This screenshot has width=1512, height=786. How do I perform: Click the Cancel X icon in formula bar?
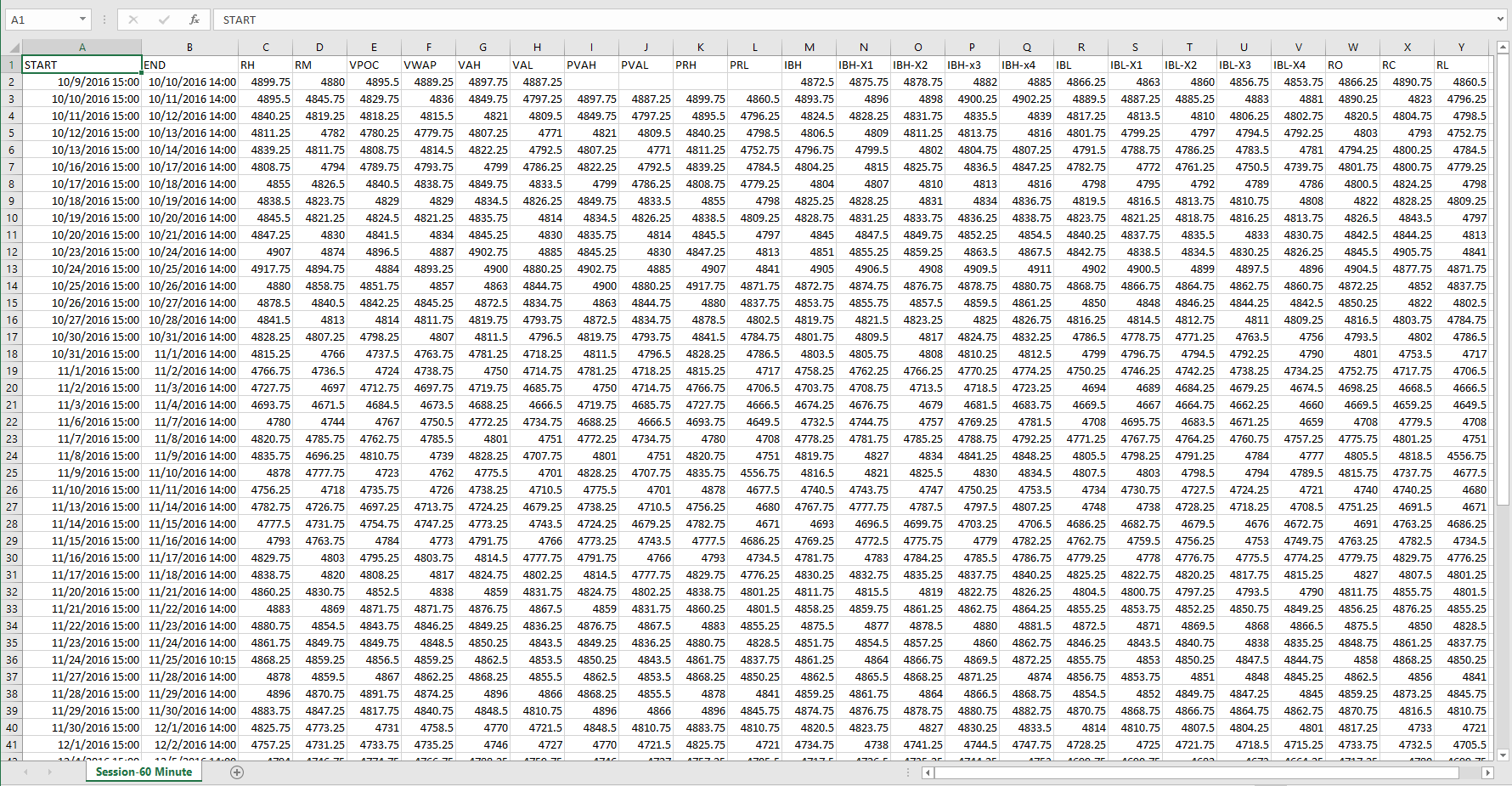[x=133, y=20]
